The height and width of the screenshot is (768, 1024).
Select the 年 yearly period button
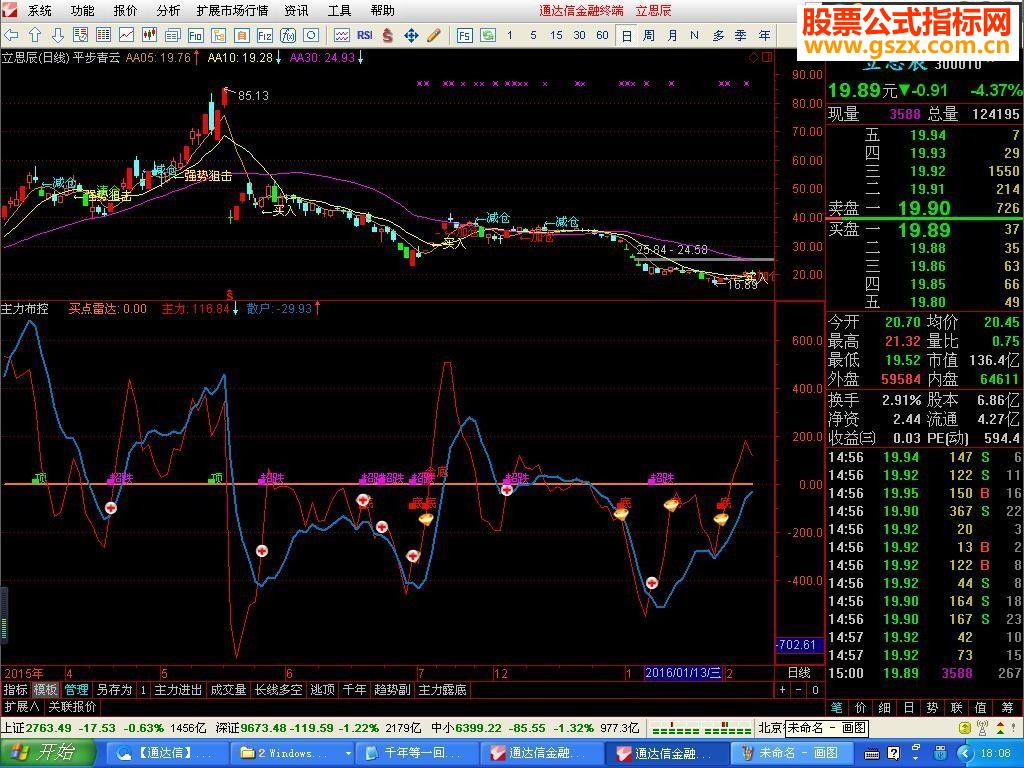[x=764, y=35]
